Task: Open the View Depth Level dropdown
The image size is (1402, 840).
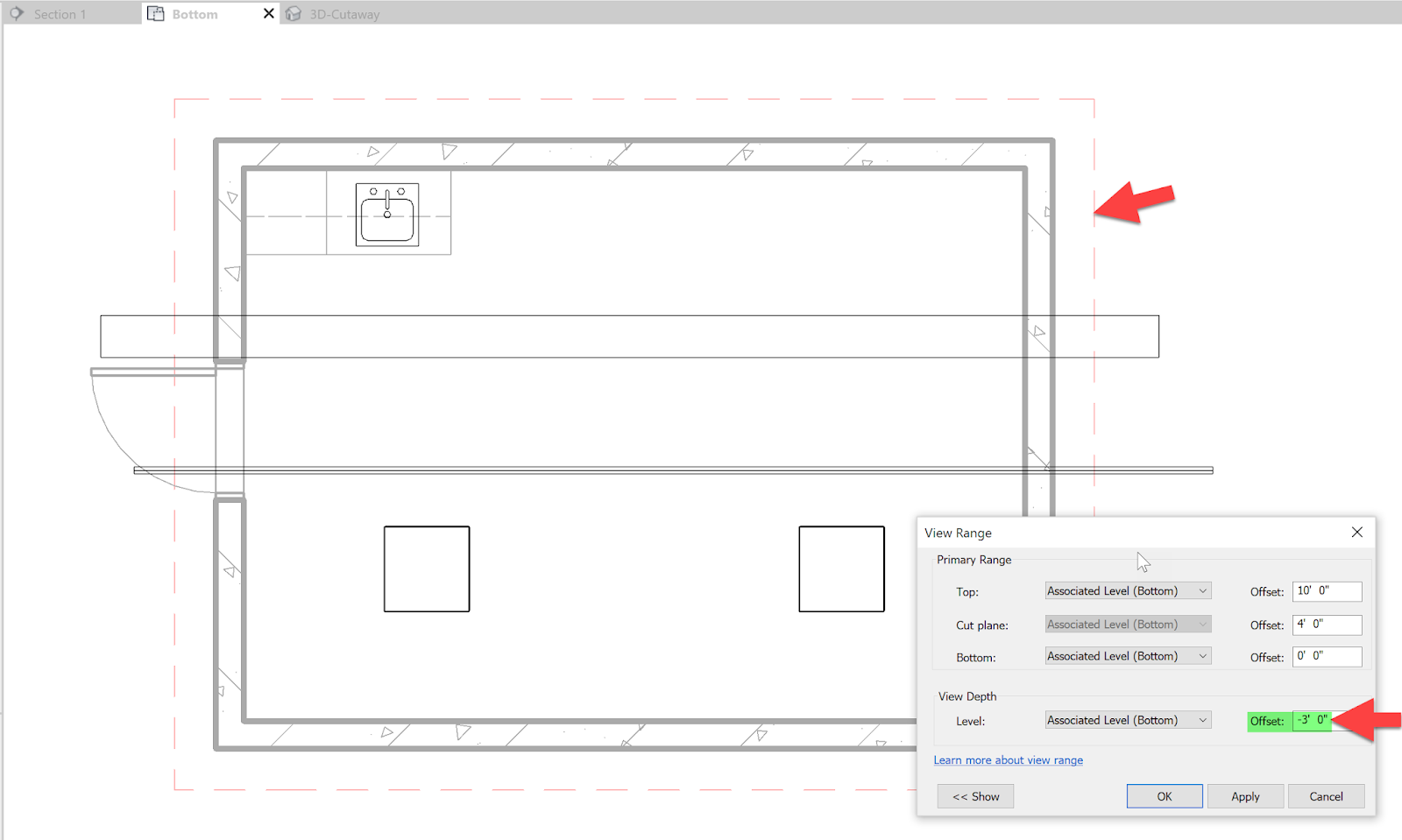Action: 1127,719
